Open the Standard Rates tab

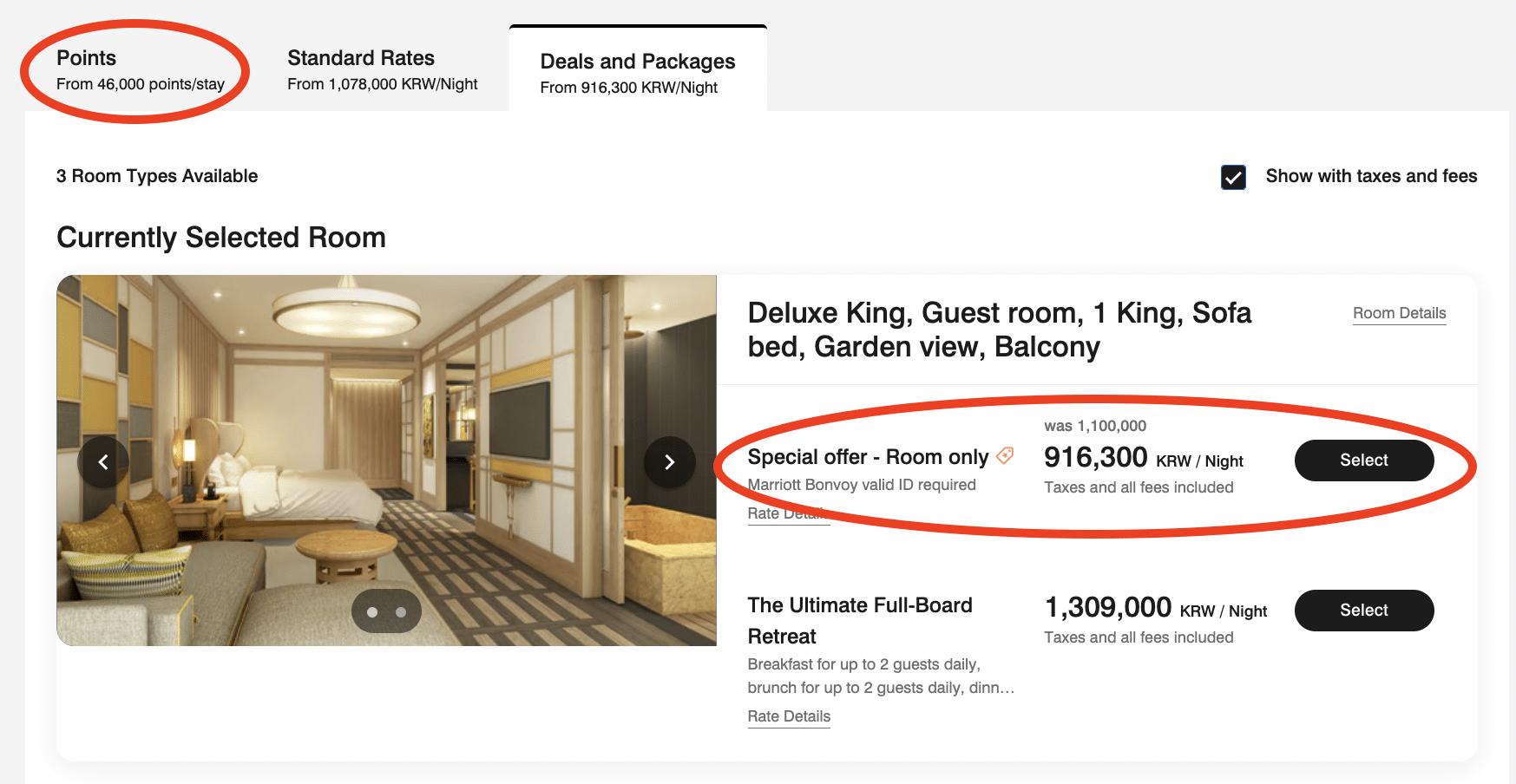(x=382, y=70)
